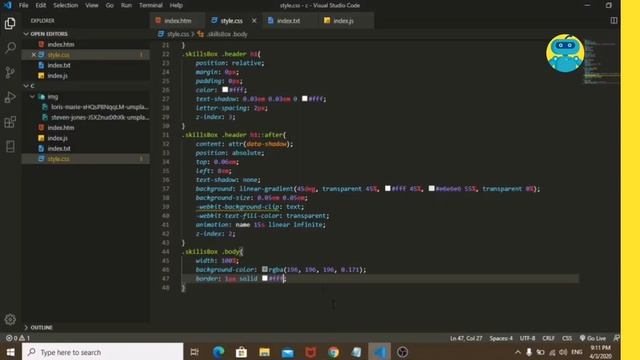Viewport: 640px width, 360px height.
Task: Open index.htm in the C folder
Action: [x=61, y=128]
